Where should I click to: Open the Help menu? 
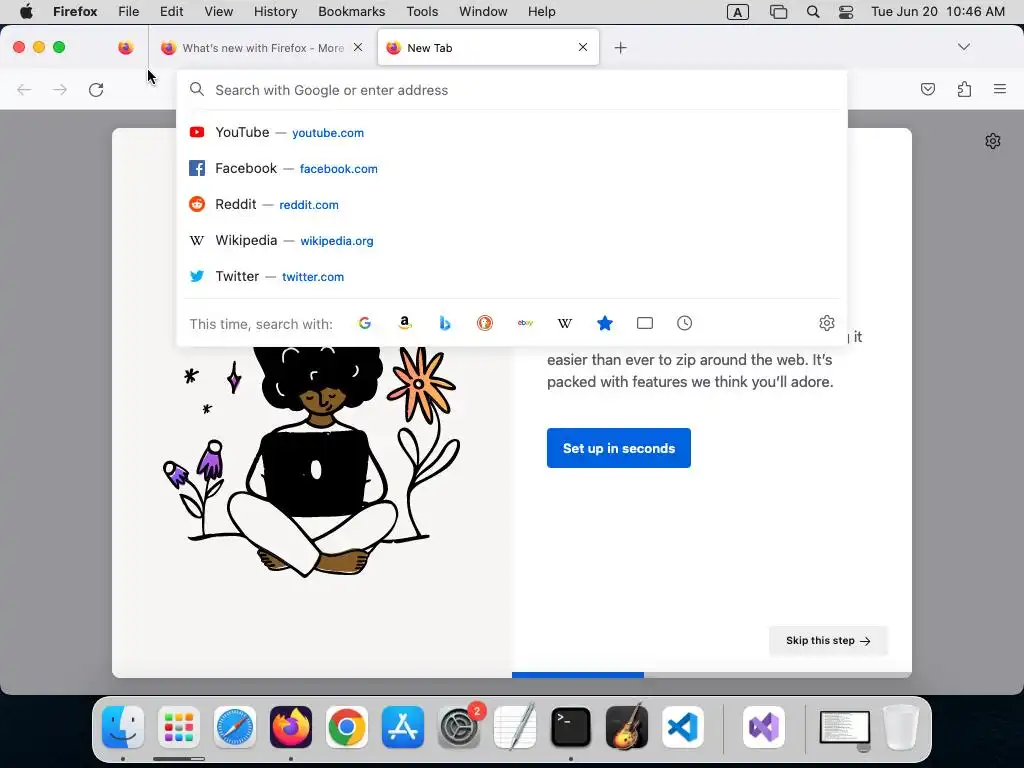coord(541,12)
